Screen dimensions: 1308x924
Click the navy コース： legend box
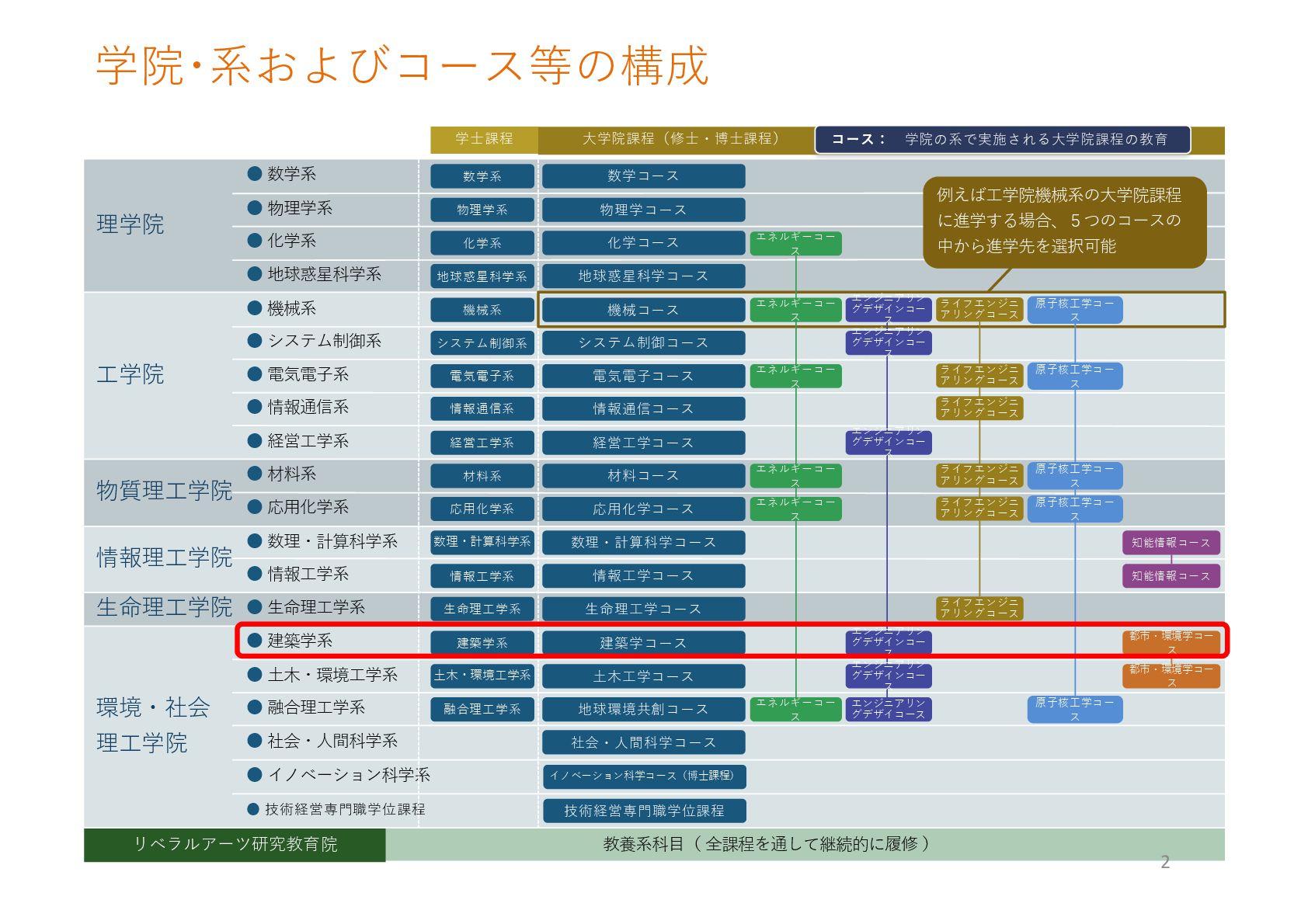click(1003, 140)
